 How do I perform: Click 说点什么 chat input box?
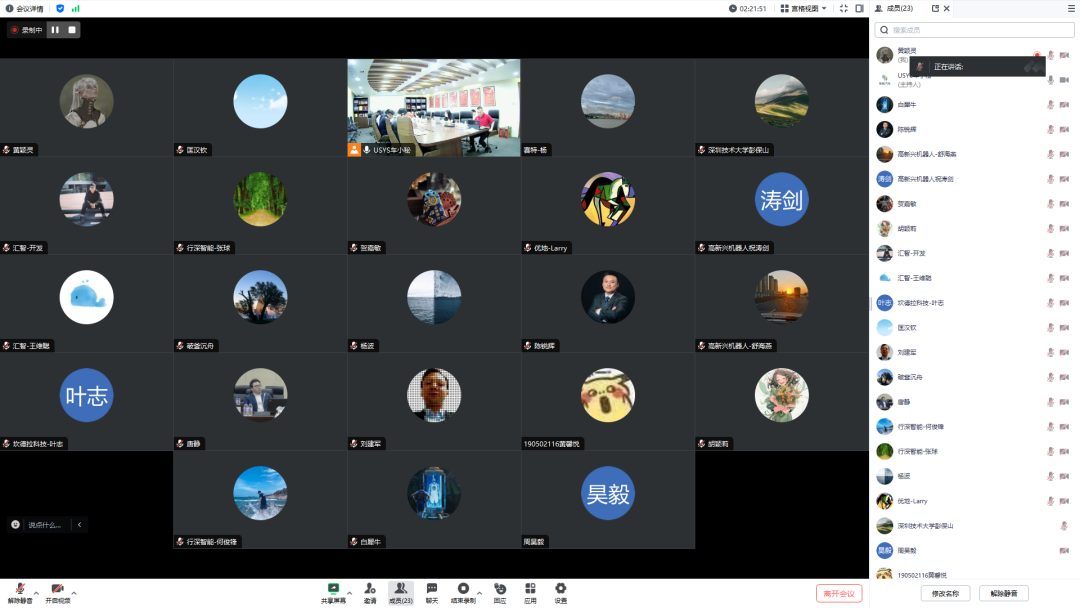tap(45, 525)
